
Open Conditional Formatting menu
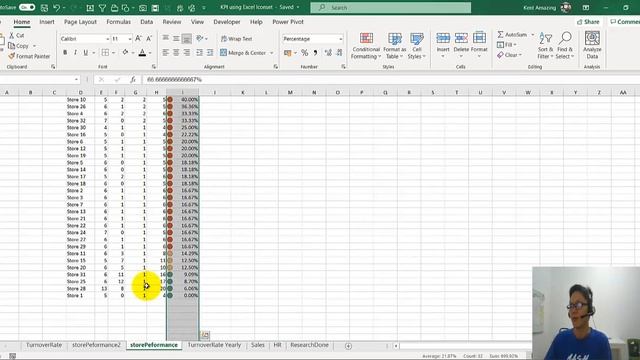coord(366,46)
